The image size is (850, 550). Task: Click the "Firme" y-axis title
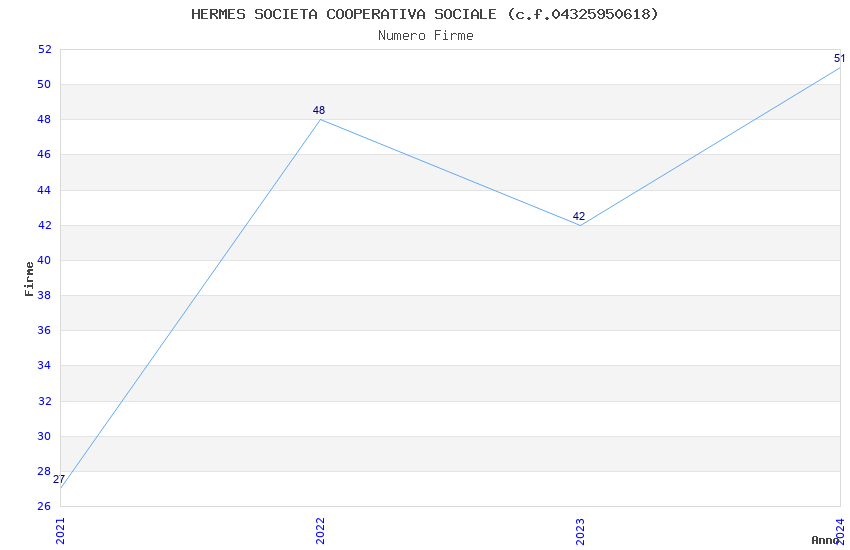click(x=29, y=278)
